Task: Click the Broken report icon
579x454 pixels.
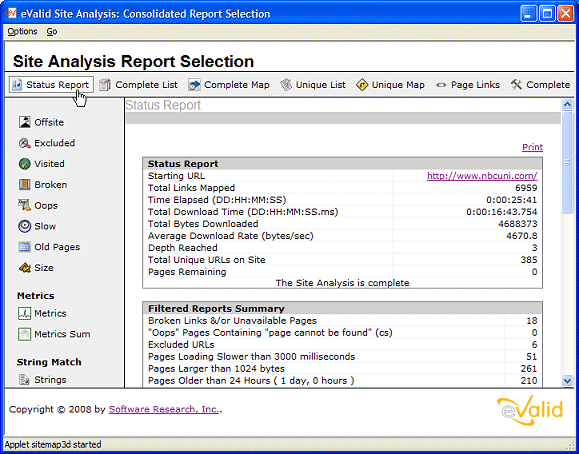Action: pos(25,184)
